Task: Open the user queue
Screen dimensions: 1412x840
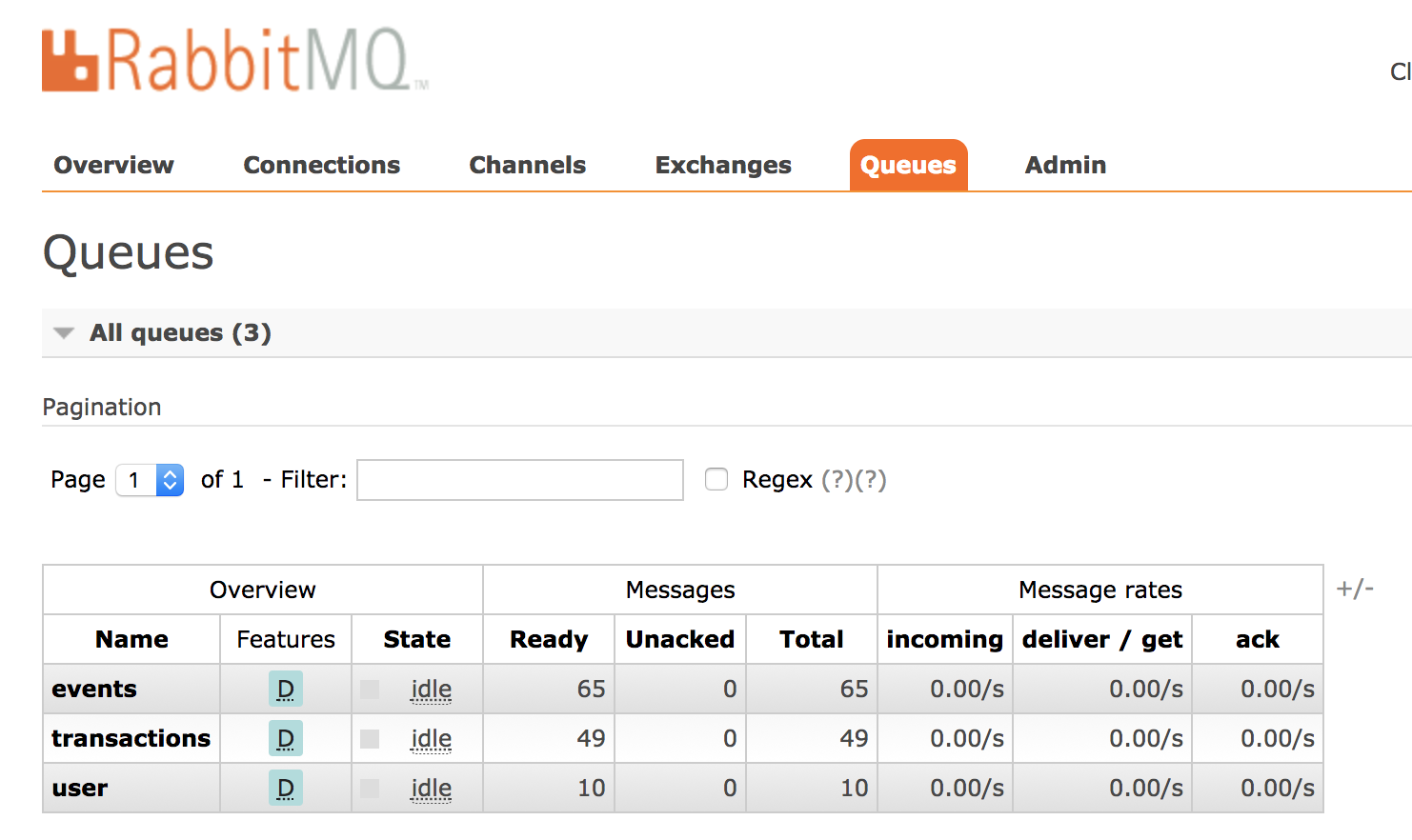Action: tap(80, 788)
